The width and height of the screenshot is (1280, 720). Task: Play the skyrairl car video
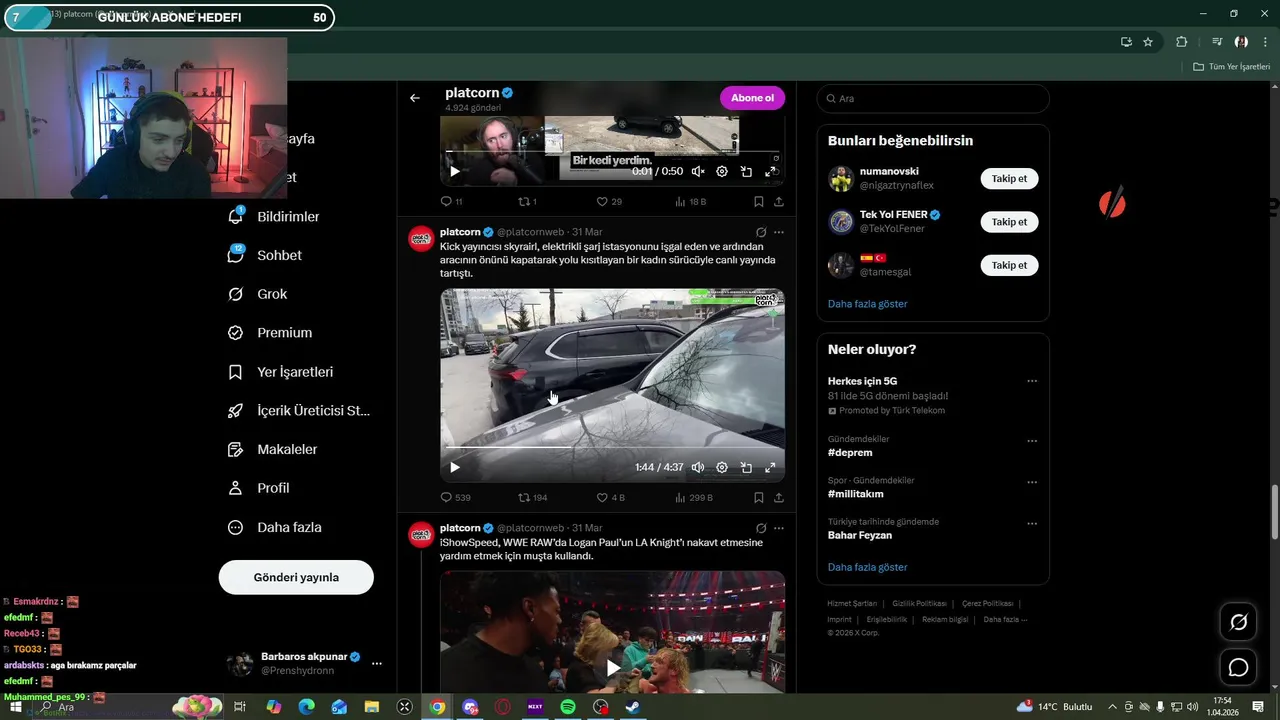(x=455, y=467)
